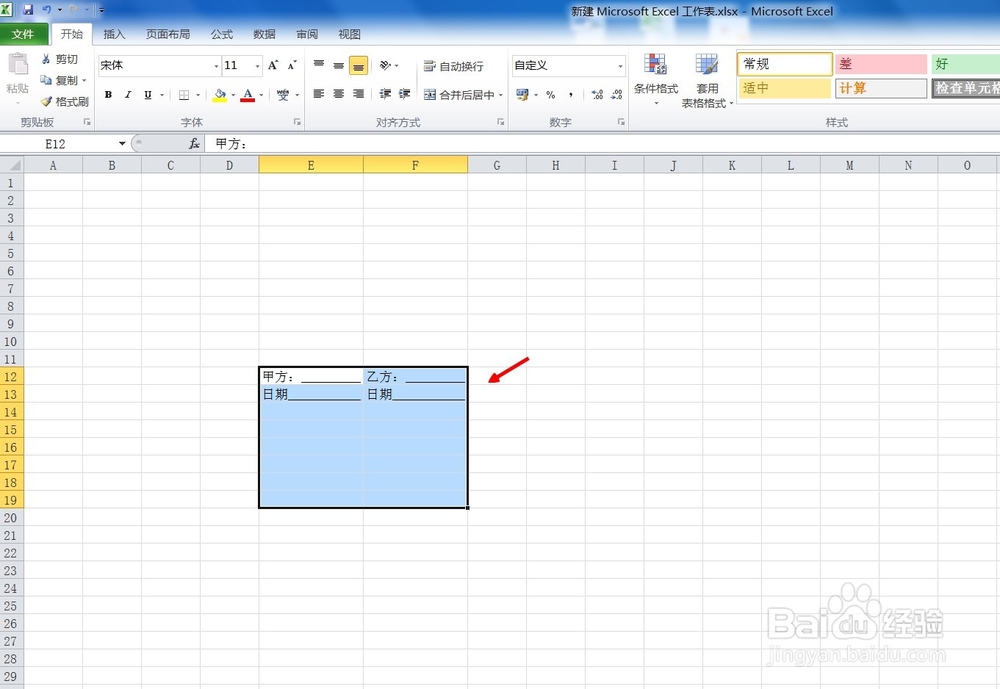1000x689 pixels.
Task: Click the percent style icon
Action: click(x=550, y=94)
